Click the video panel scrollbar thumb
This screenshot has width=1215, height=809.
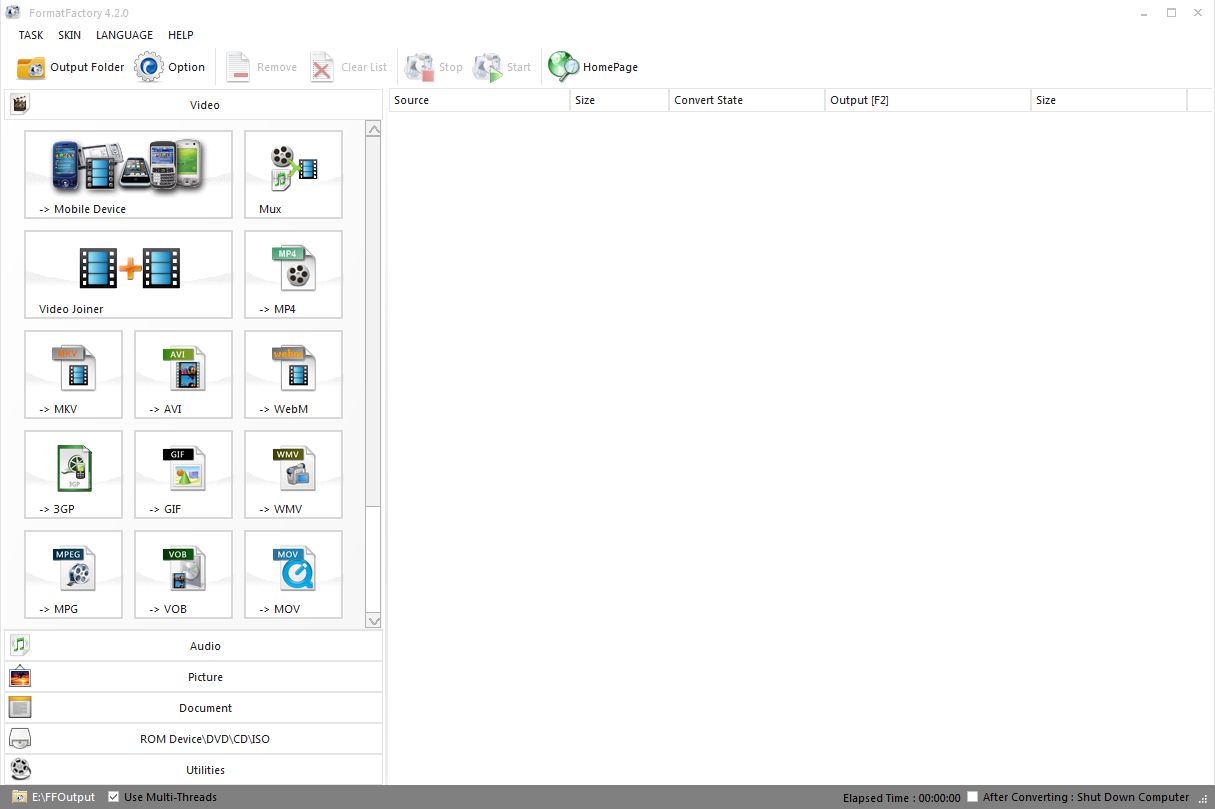click(x=374, y=321)
